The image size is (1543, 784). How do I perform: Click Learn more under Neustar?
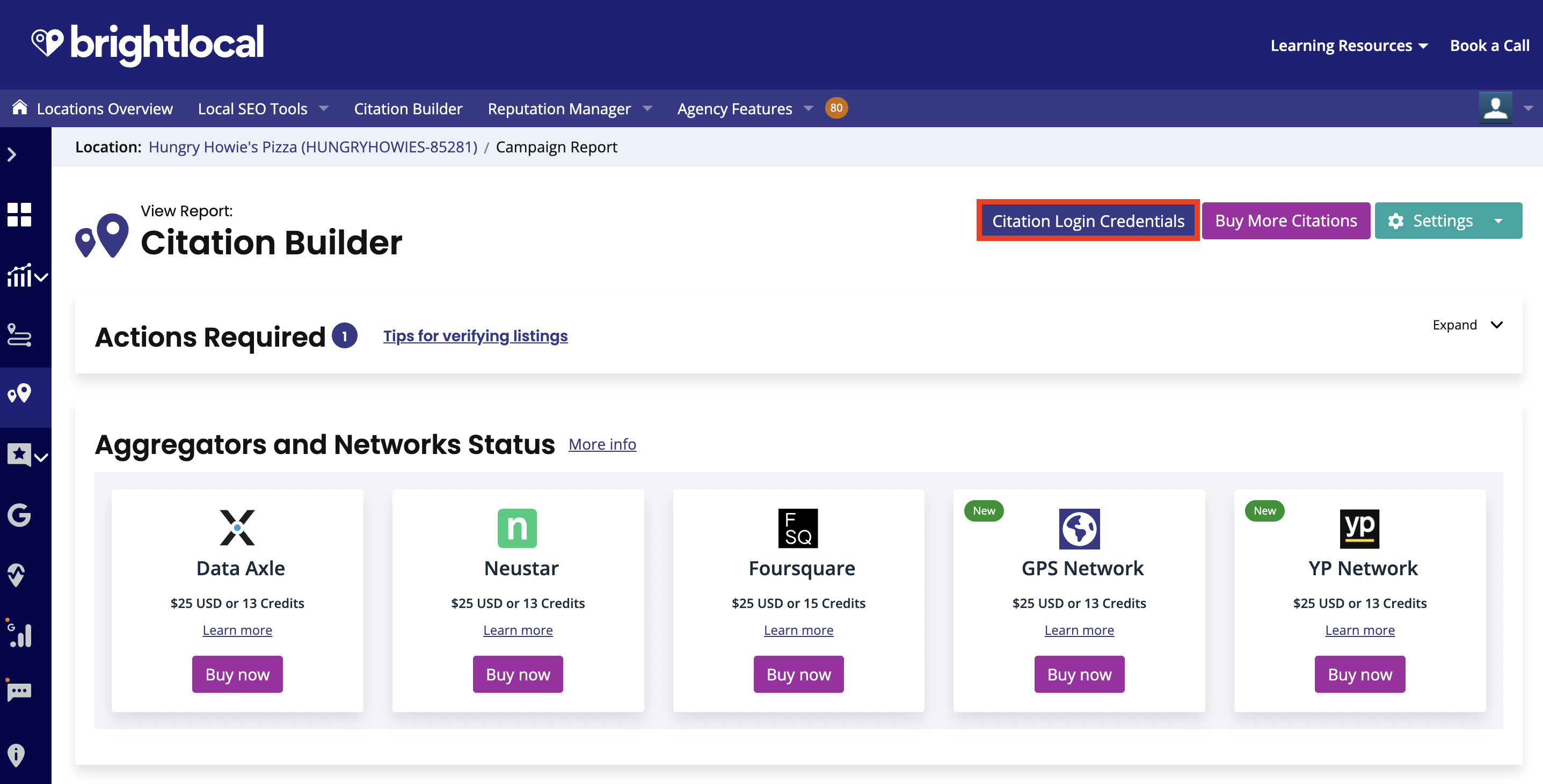pos(518,630)
